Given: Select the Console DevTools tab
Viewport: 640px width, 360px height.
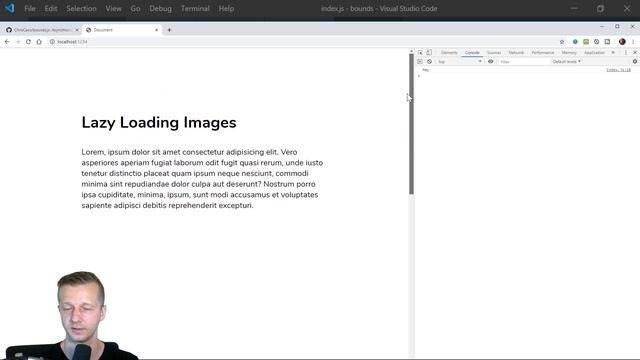Looking at the screenshot, I should click(472, 53).
